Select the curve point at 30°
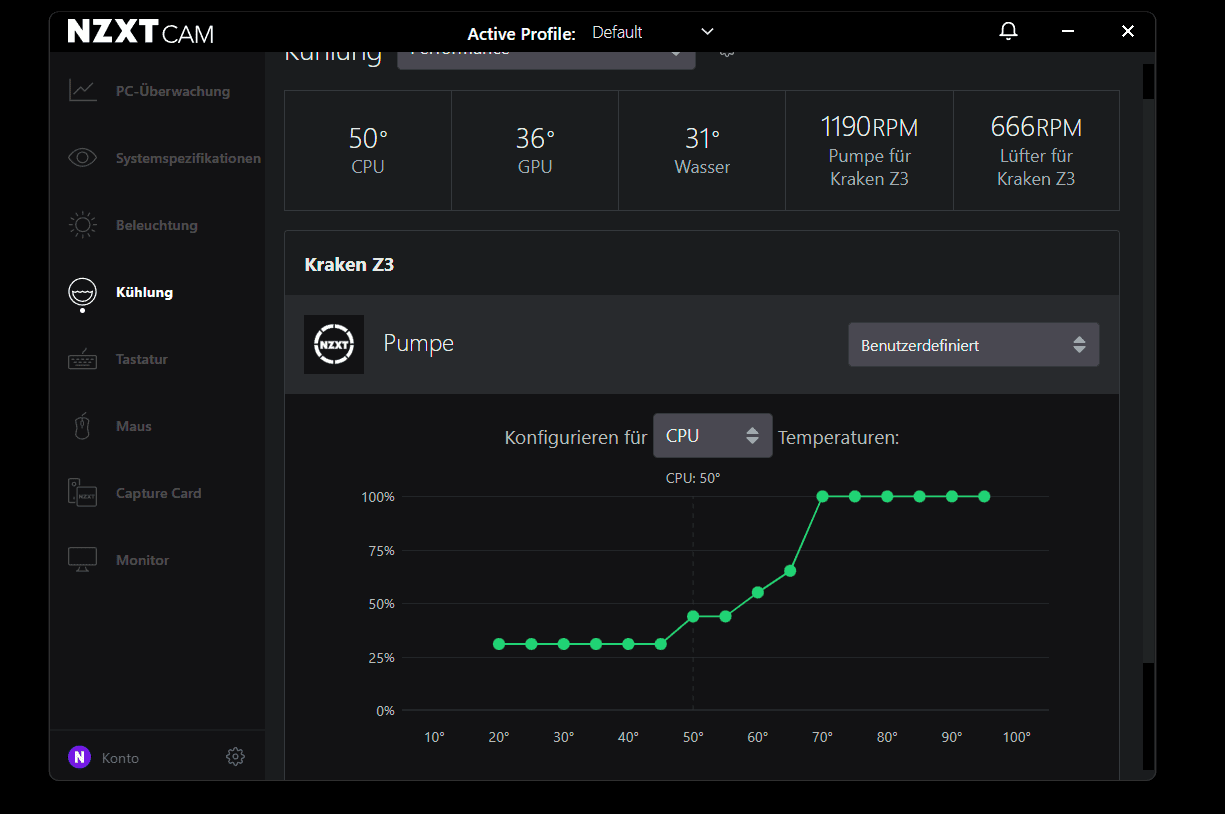Viewport: 1225px width, 814px height. point(564,644)
